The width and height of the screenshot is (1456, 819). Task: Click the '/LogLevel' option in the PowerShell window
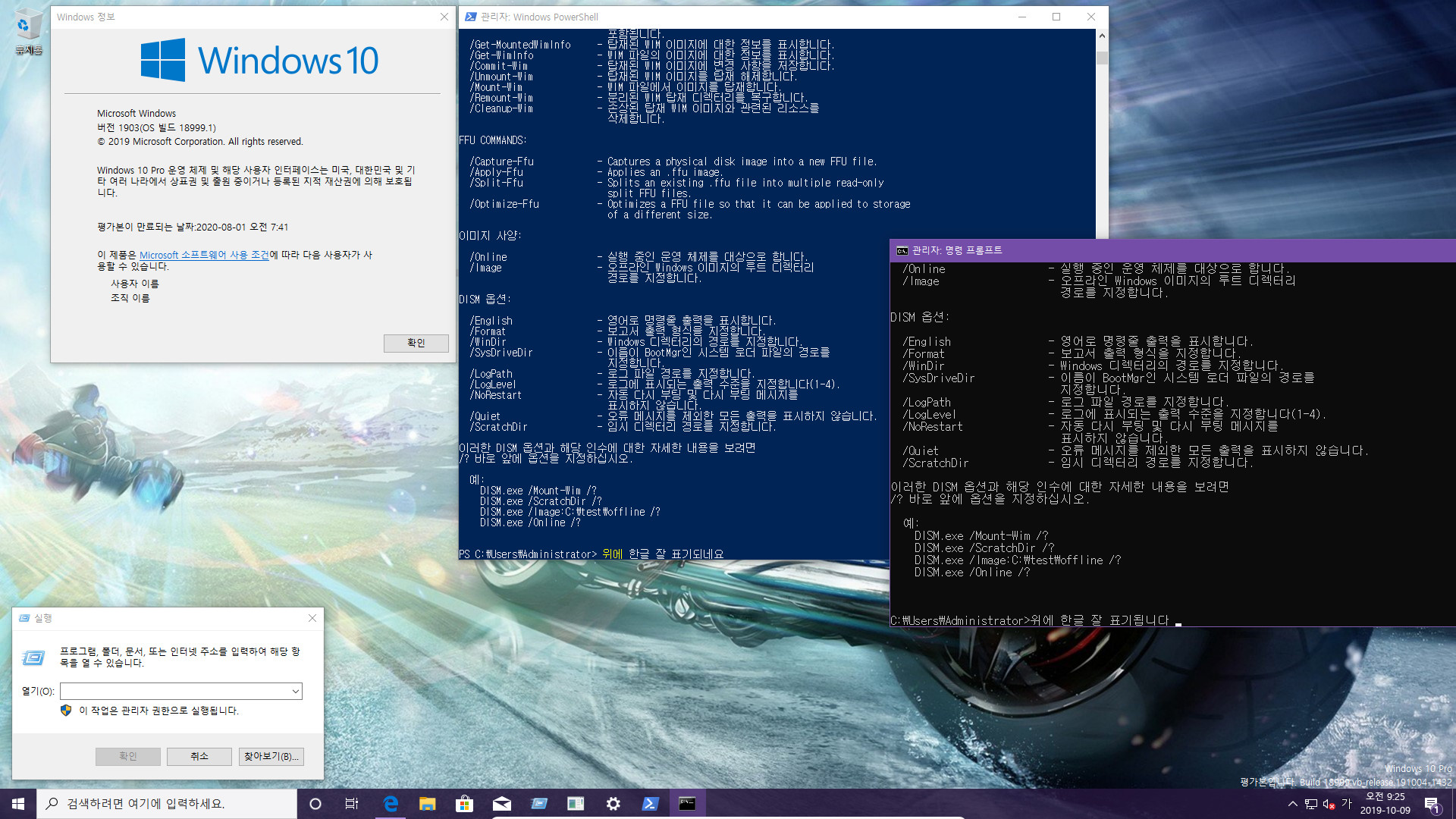(493, 384)
